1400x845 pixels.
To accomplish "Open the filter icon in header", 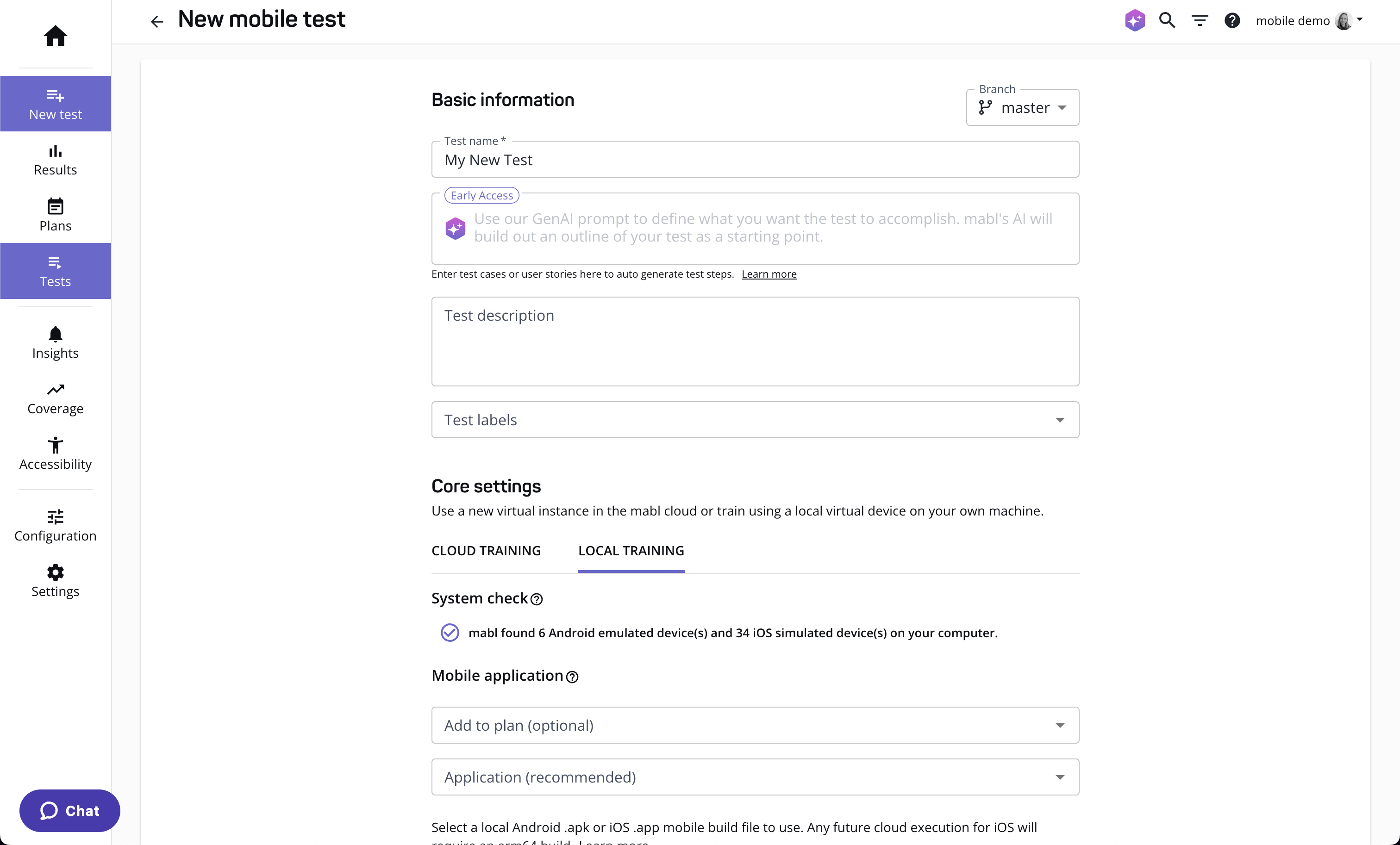I will [x=1200, y=20].
